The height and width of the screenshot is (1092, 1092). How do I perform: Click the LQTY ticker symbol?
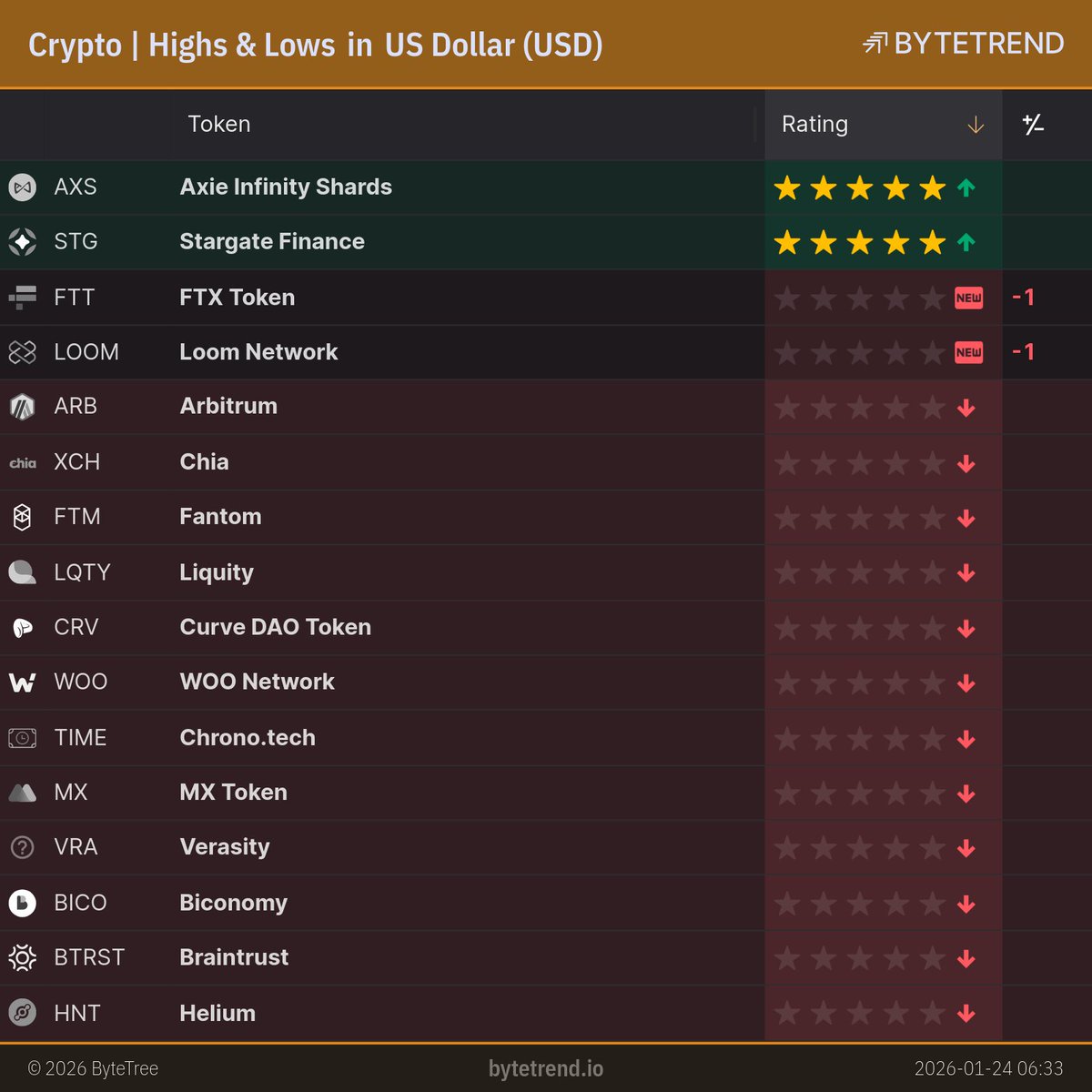(x=82, y=572)
